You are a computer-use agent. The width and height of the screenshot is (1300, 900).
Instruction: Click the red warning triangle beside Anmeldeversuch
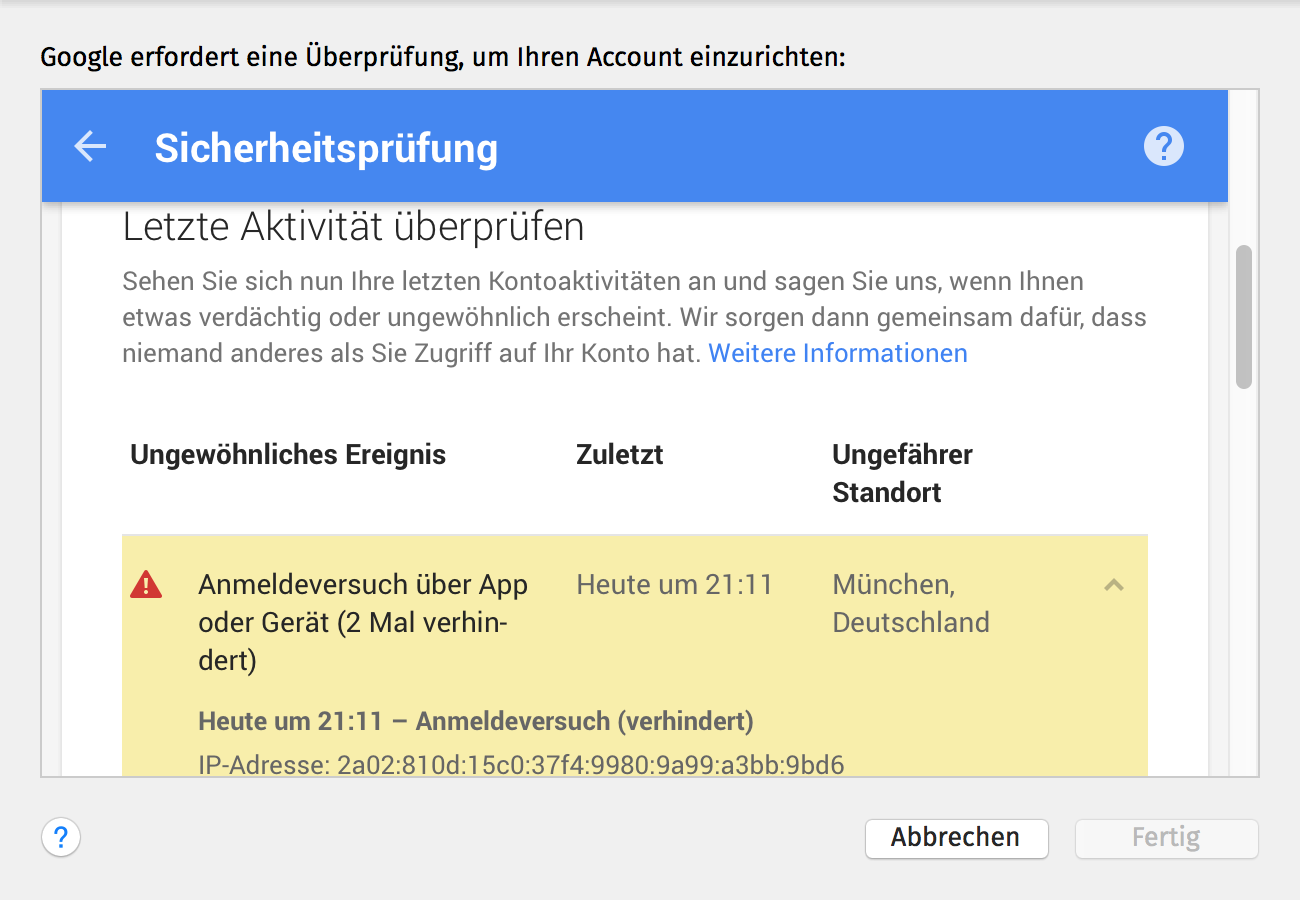click(146, 584)
